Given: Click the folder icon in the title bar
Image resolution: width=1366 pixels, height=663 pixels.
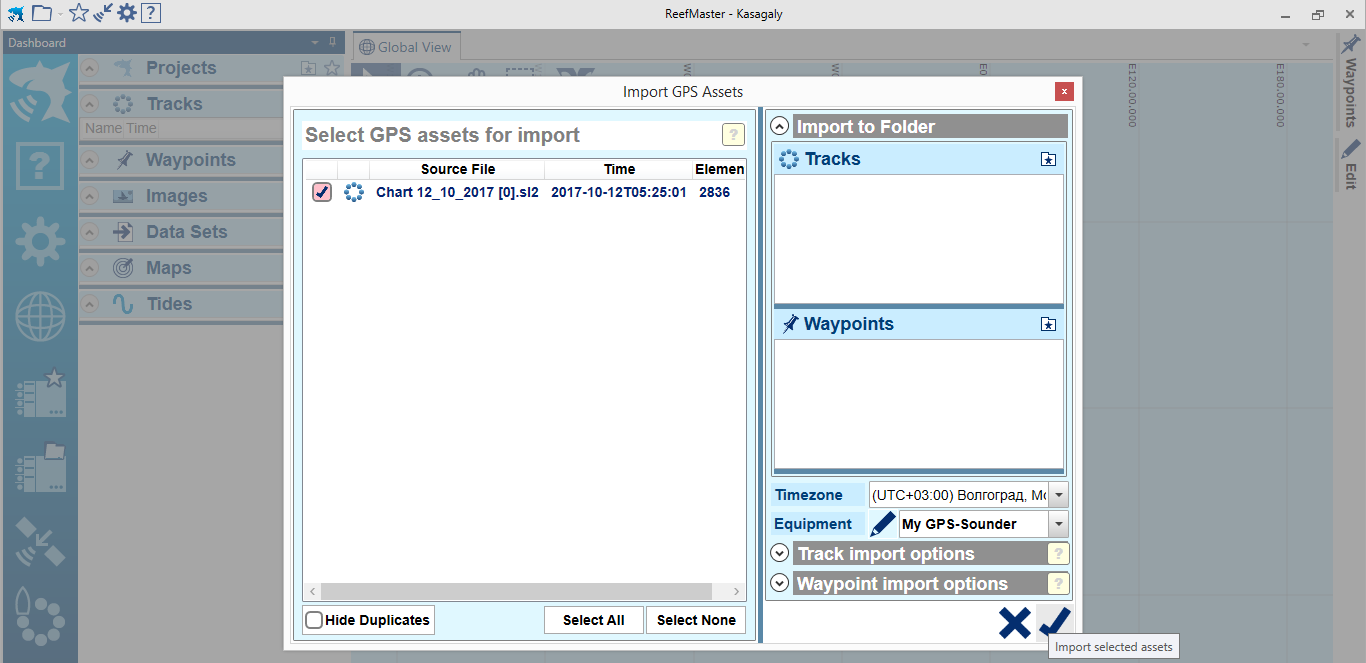Looking at the screenshot, I should coord(42,13).
